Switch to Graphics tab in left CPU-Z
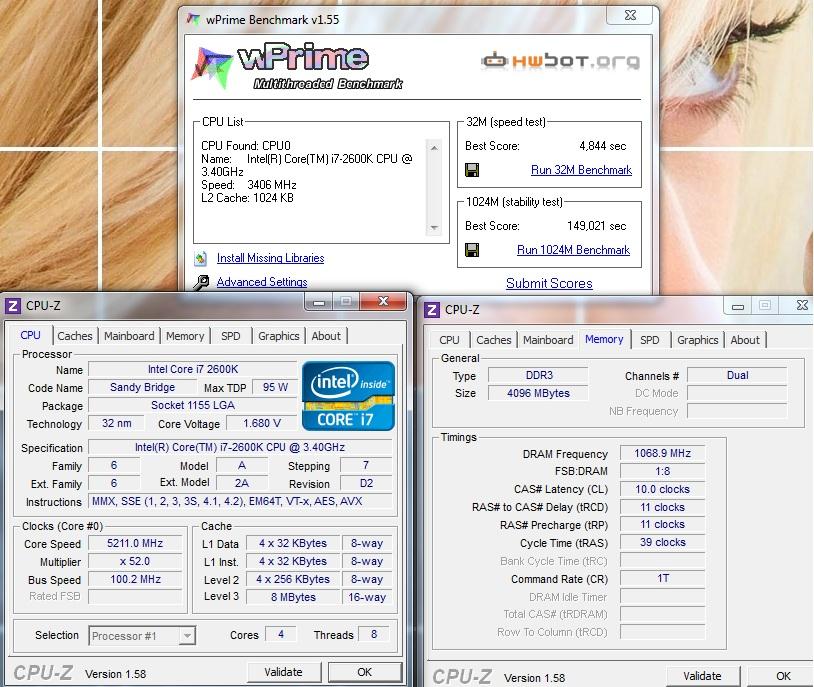814x687 pixels. pos(279,336)
